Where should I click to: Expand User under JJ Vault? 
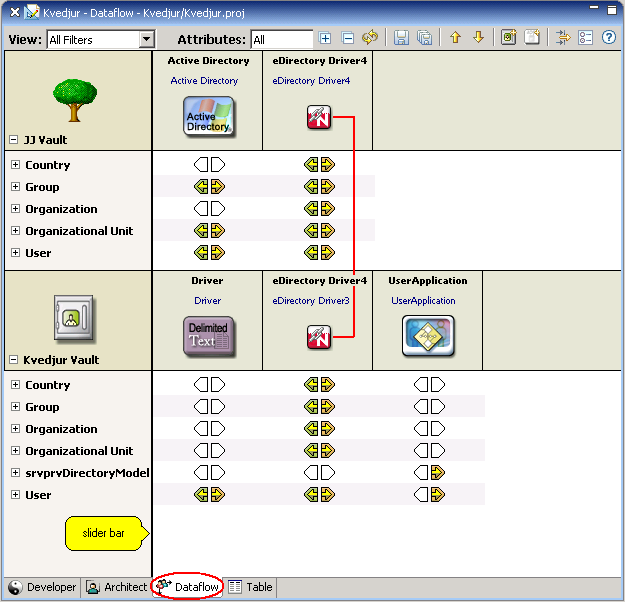click(x=15, y=252)
